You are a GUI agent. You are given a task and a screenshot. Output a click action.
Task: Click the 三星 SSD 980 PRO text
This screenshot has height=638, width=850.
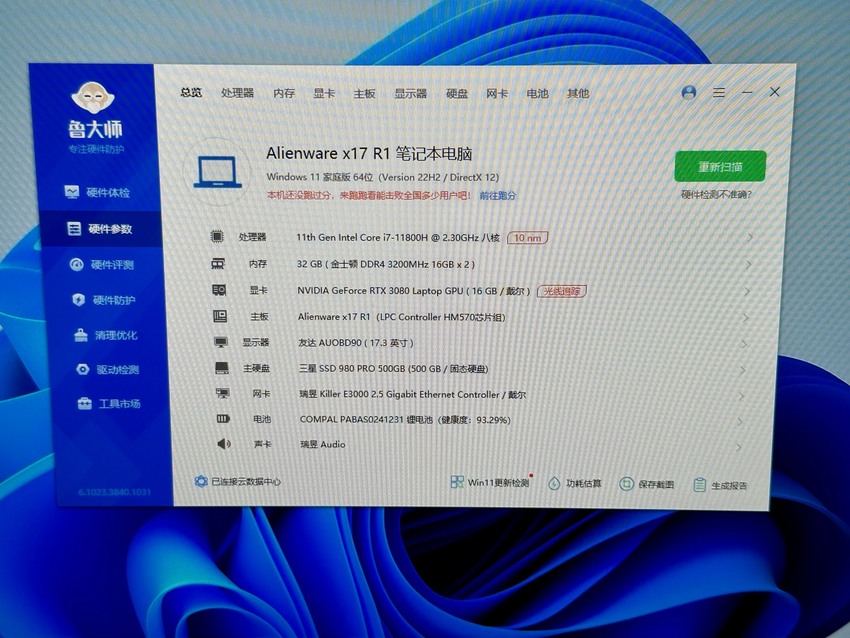394,369
